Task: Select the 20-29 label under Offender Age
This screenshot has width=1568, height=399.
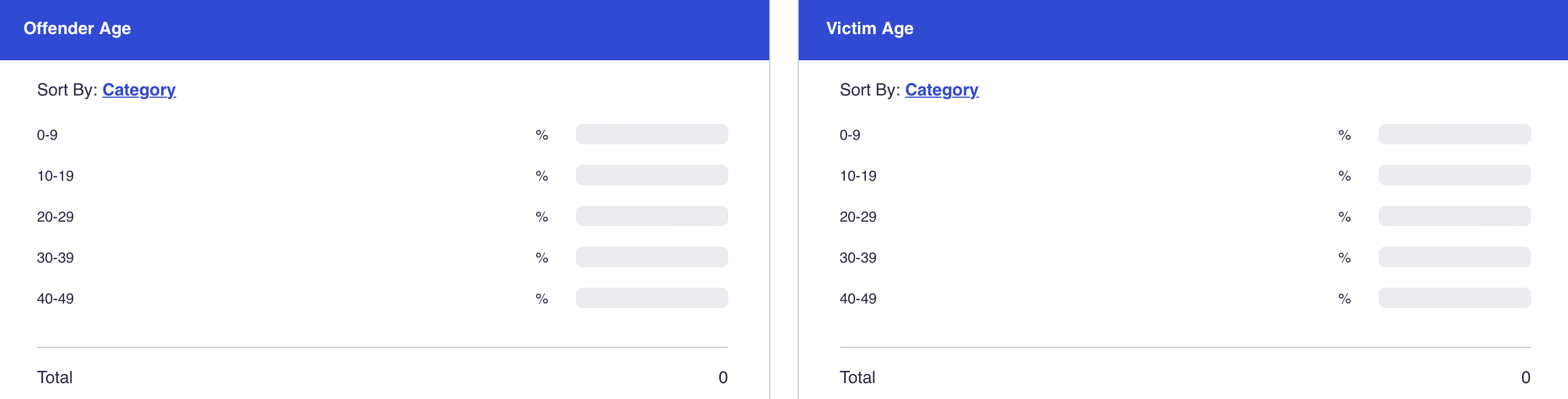Action: [x=55, y=217]
